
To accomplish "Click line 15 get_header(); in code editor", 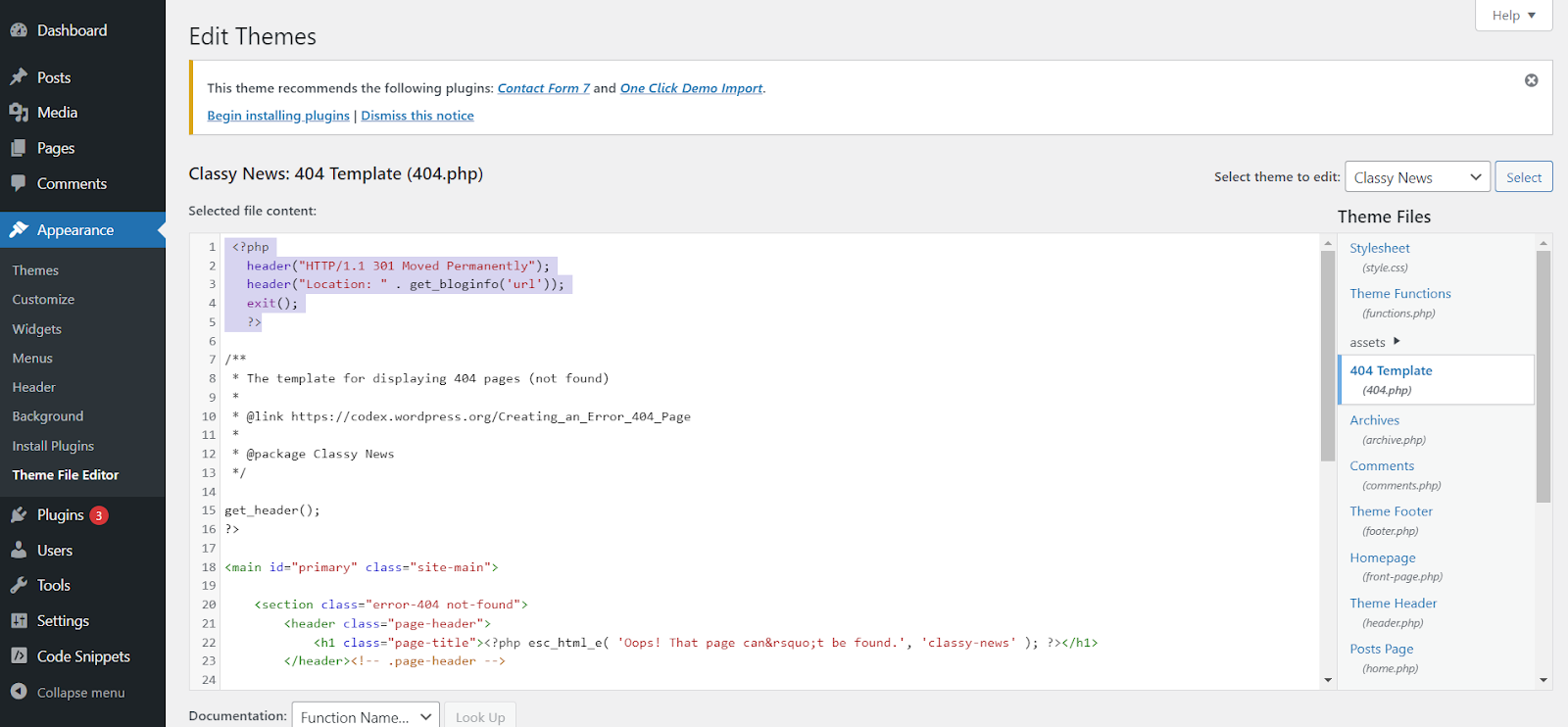I will click(272, 510).
